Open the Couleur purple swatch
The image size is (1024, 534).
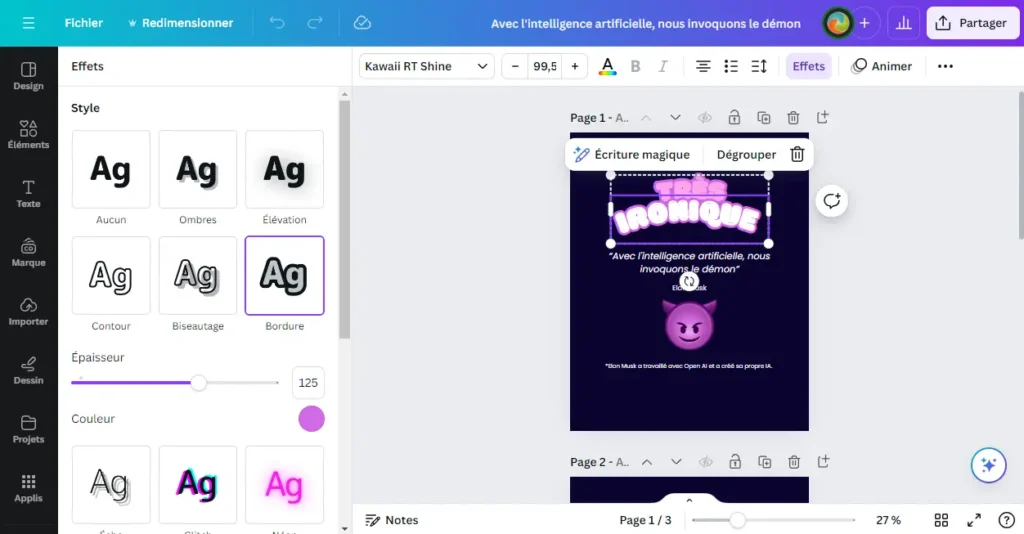312,419
